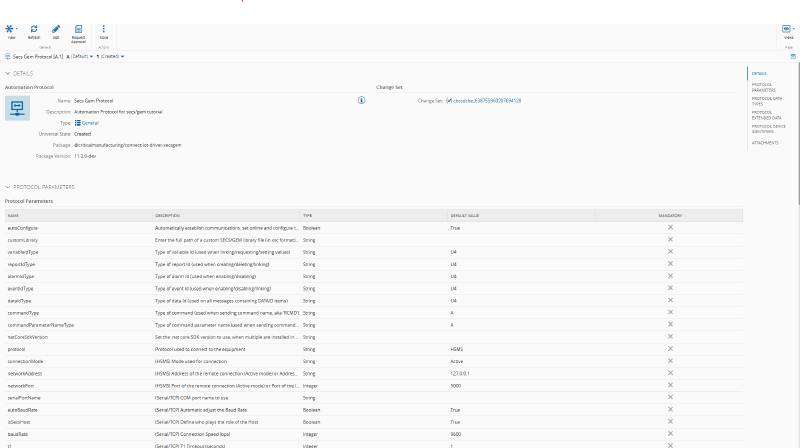The width and height of the screenshot is (800, 448).
Task: Click the mandatory X icon for networkPort
Action: pos(670,385)
